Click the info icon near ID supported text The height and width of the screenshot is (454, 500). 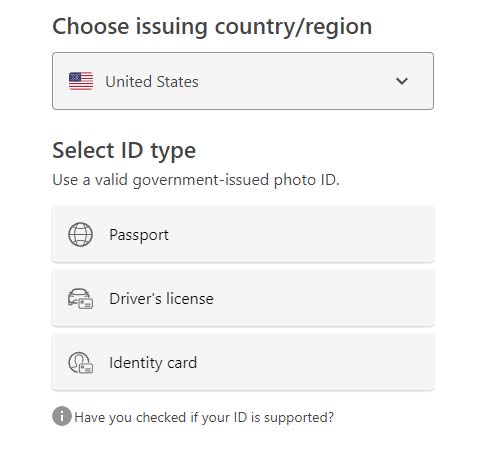(x=62, y=416)
